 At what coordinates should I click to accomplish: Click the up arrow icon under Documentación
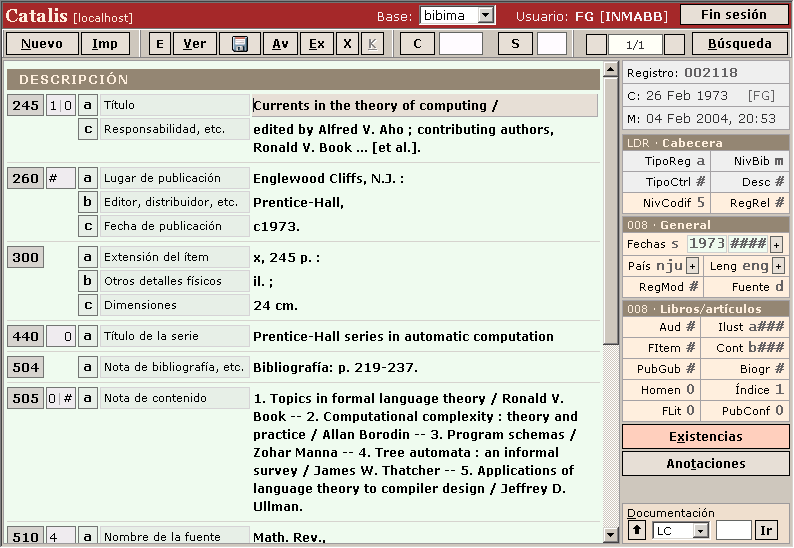tap(636, 530)
